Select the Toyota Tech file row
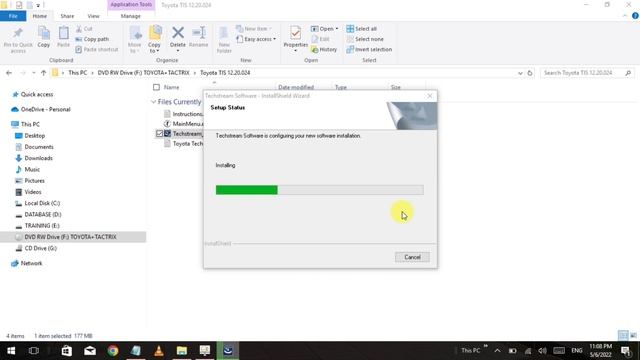The width and height of the screenshot is (640, 360). tap(183, 144)
